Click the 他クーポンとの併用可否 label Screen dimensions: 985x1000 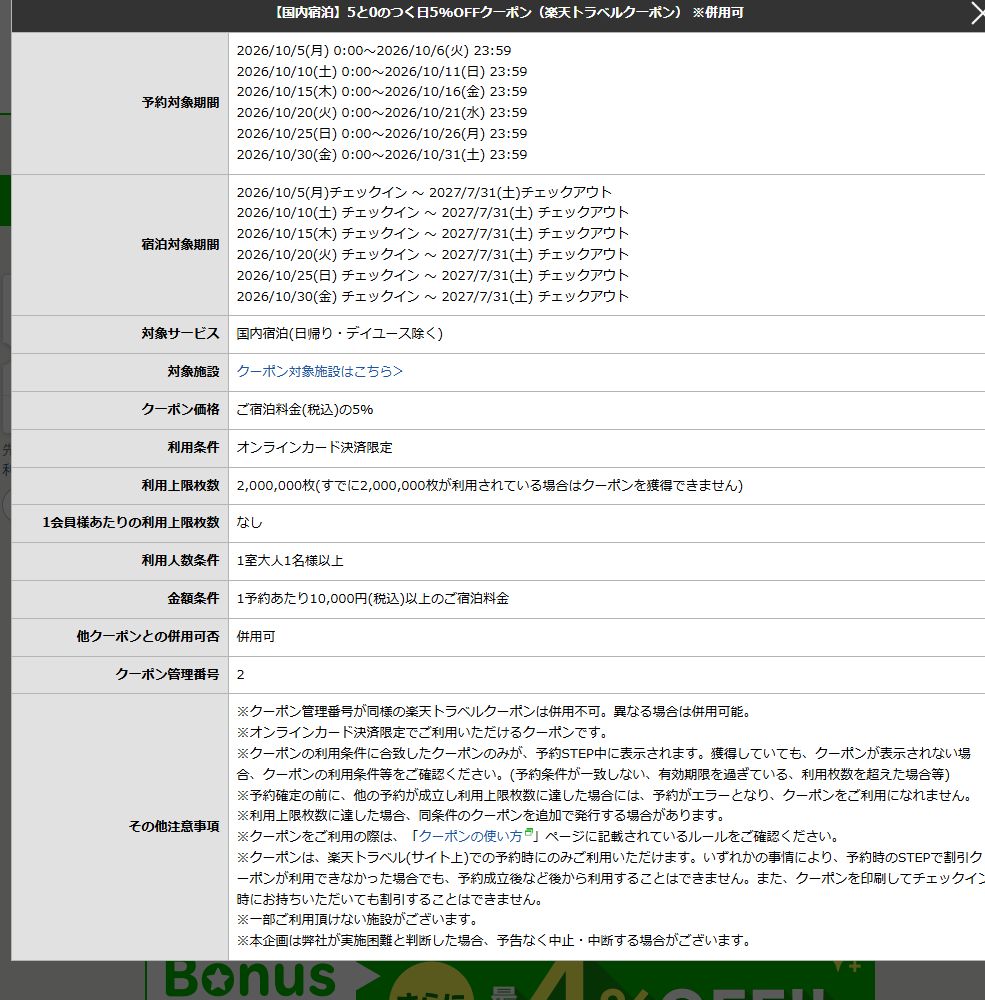click(x=148, y=636)
